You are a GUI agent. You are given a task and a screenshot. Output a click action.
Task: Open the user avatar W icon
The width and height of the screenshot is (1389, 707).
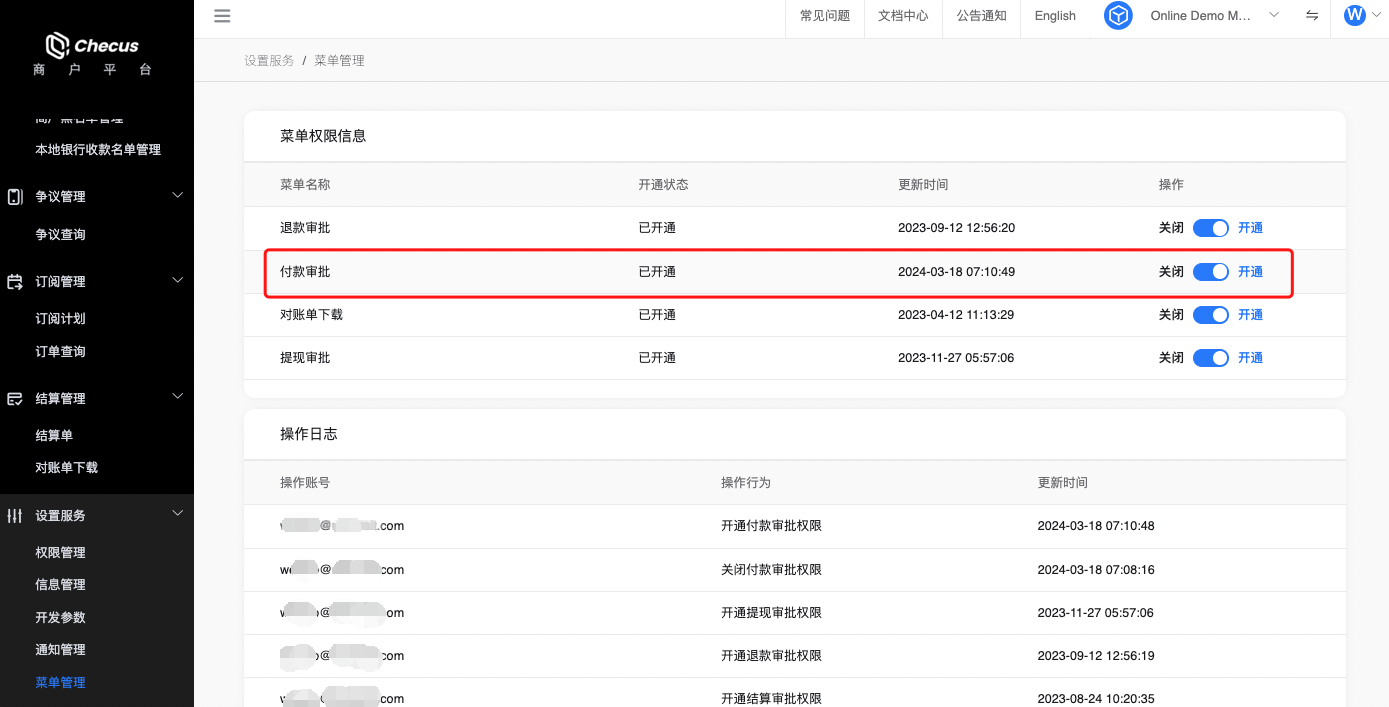(1355, 16)
